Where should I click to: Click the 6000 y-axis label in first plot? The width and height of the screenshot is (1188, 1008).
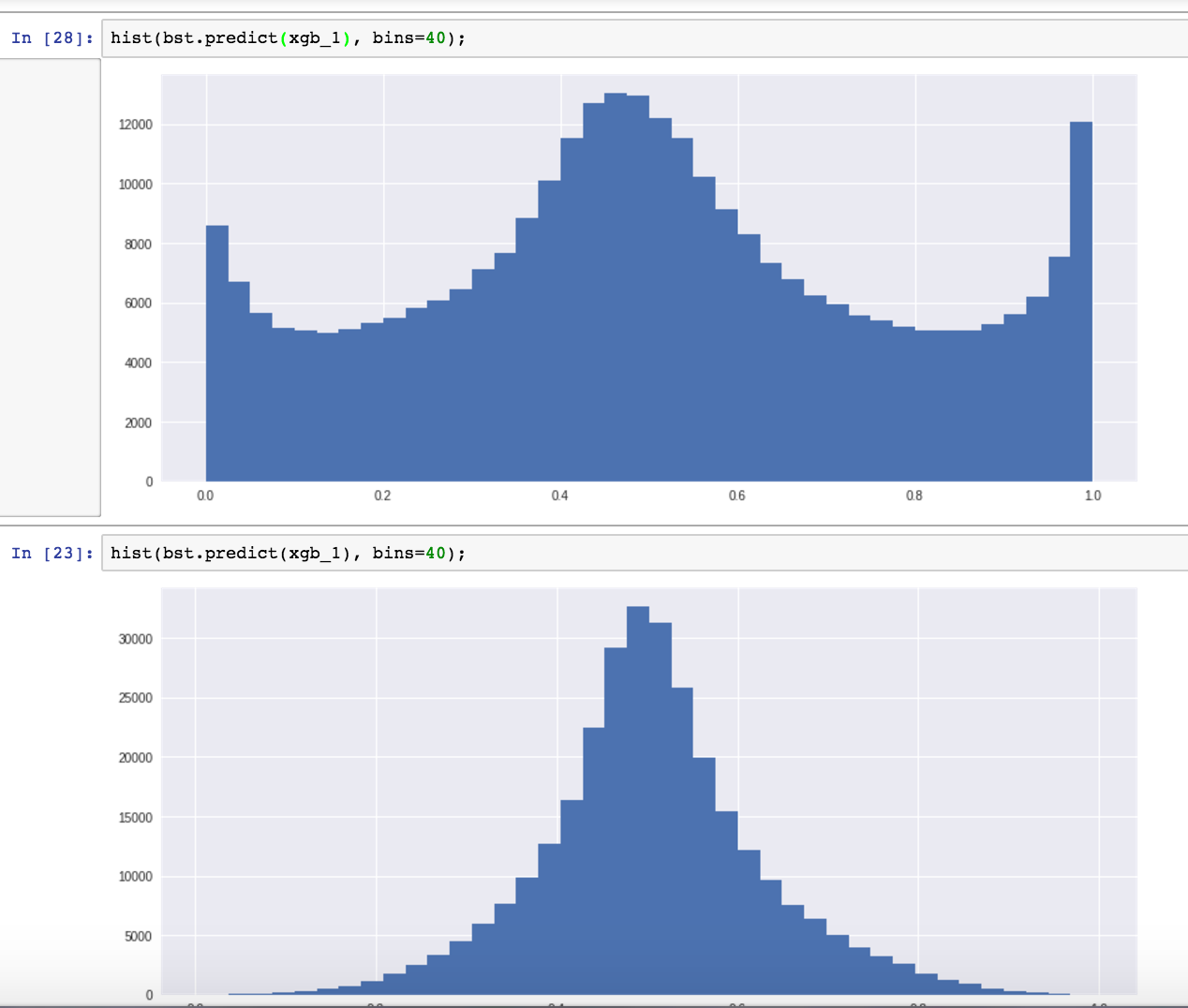coord(138,304)
